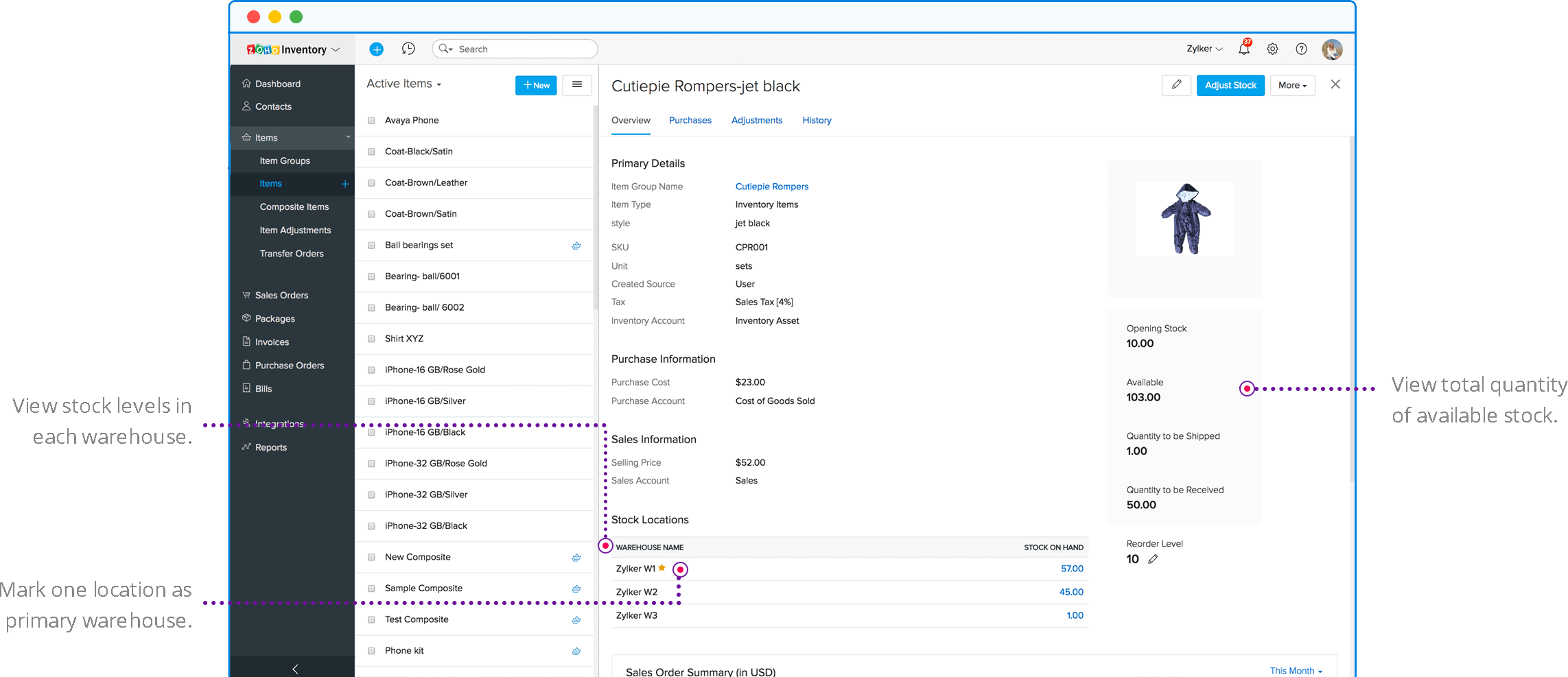
Task: Open the notifications bell
Action: 1244,49
